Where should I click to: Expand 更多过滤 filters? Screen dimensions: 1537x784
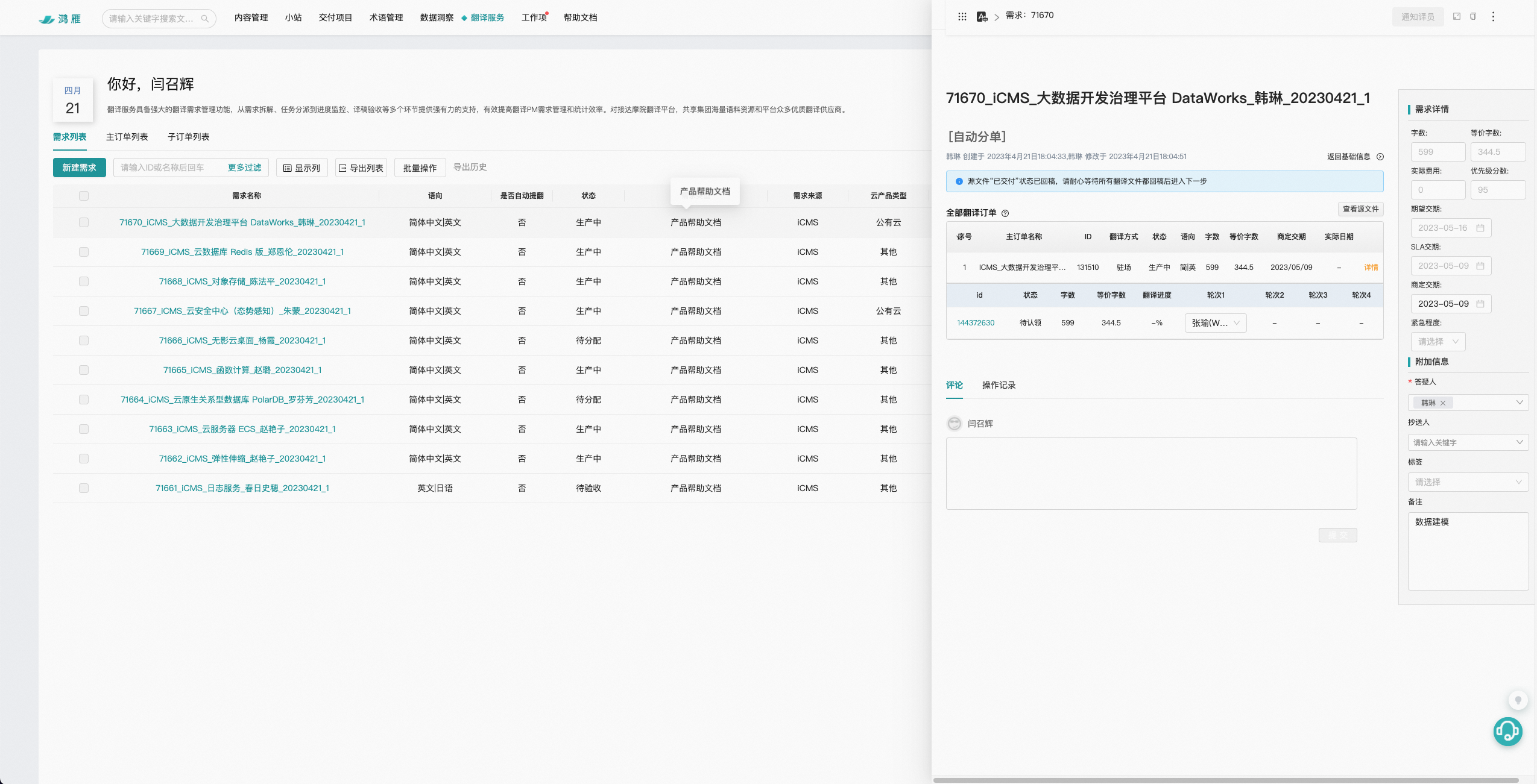[244, 168]
